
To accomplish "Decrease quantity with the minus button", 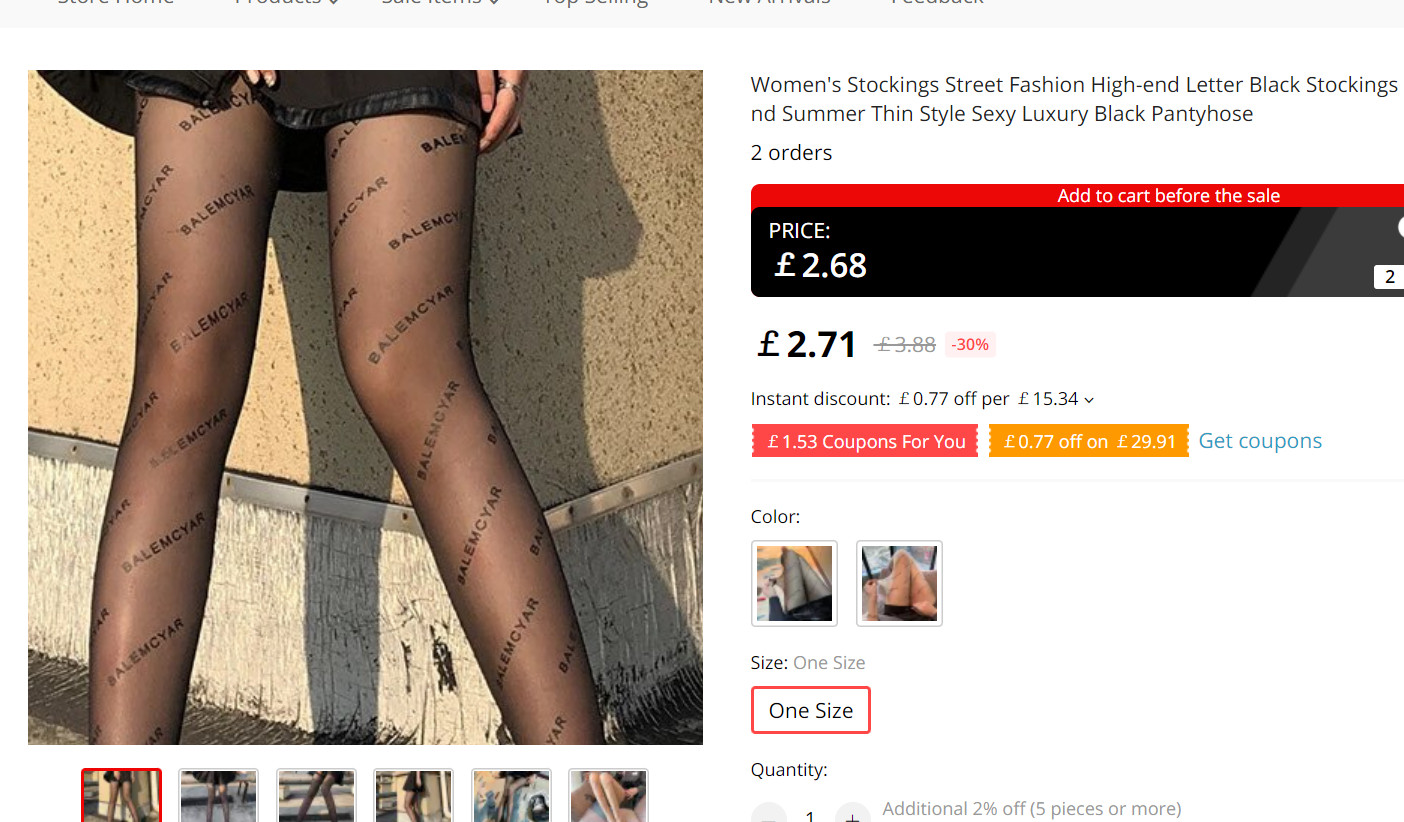I will point(768,816).
